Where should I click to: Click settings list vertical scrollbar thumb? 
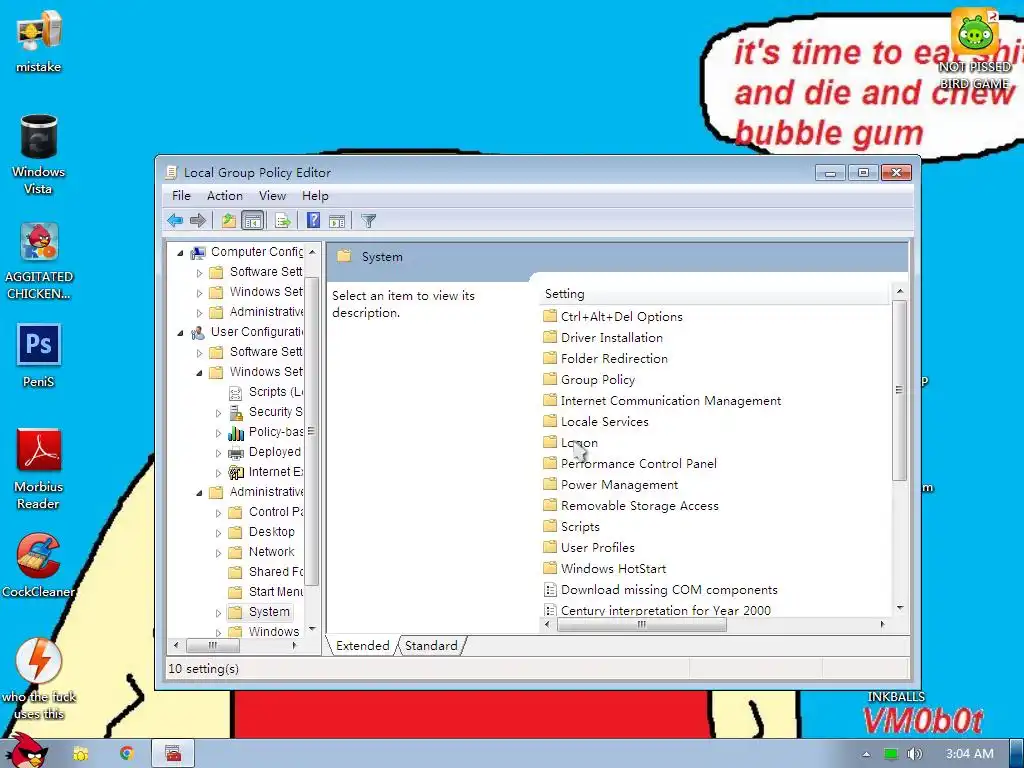click(x=899, y=390)
